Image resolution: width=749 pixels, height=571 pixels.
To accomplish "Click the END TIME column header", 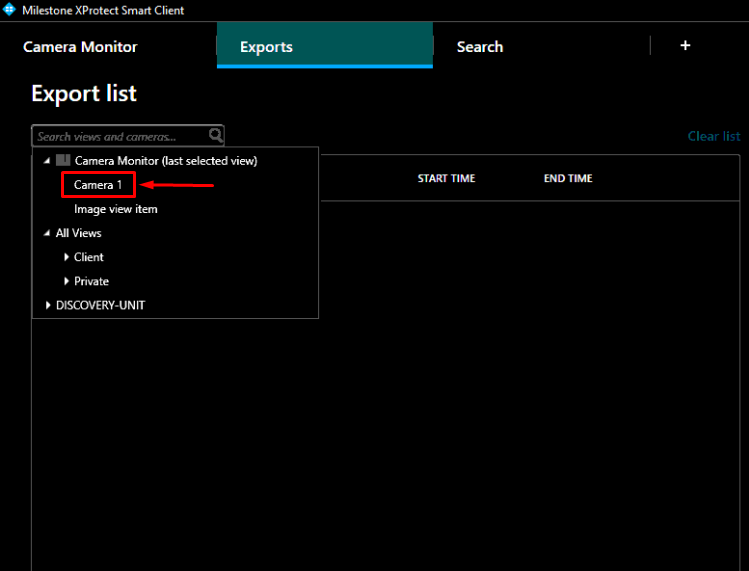I will (x=568, y=179).
